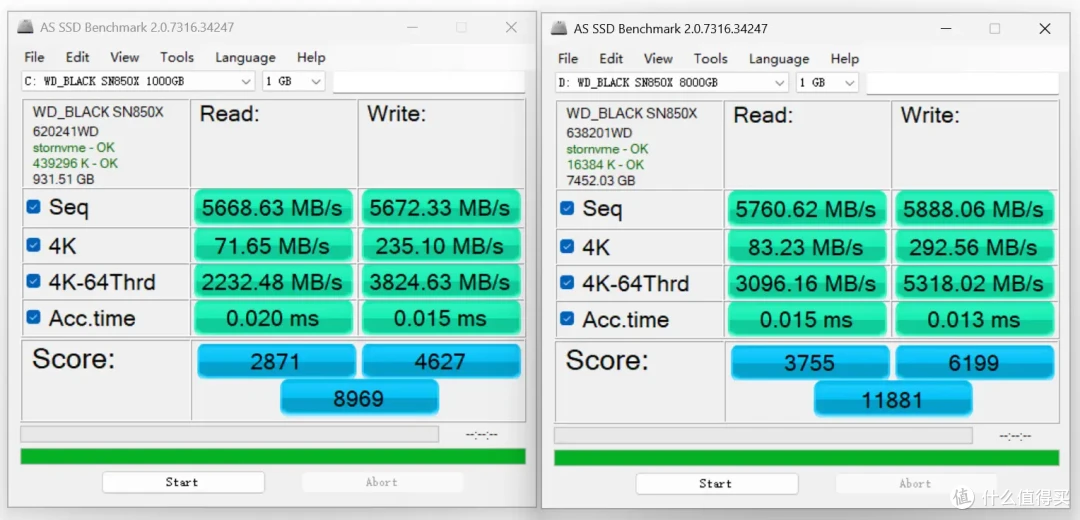1080x520 pixels.
Task: Open 1 GB size dropdown in right window
Action: 827,83
